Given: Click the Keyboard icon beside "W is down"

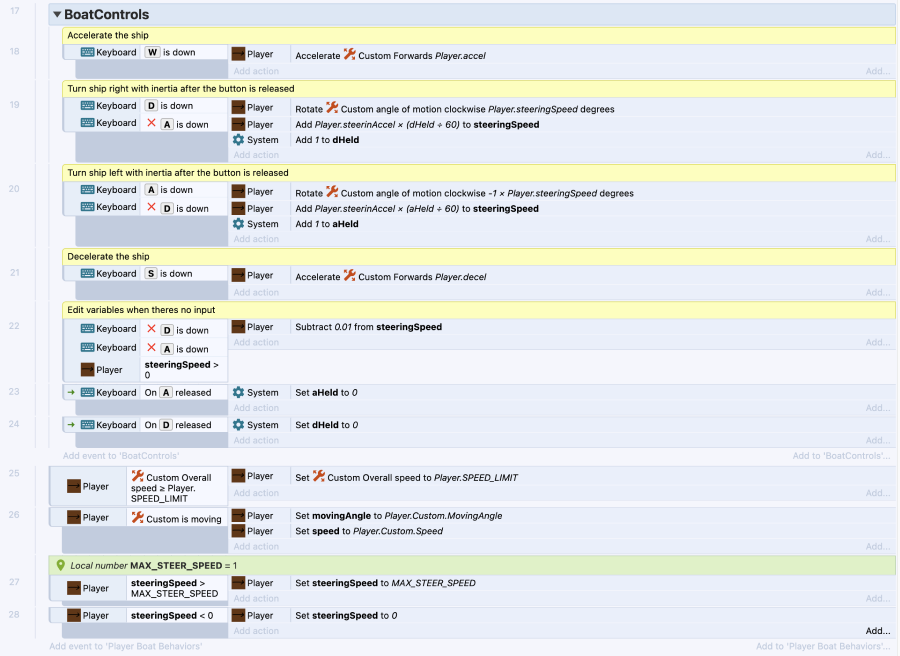Looking at the screenshot, I should (x=88, y=53).
